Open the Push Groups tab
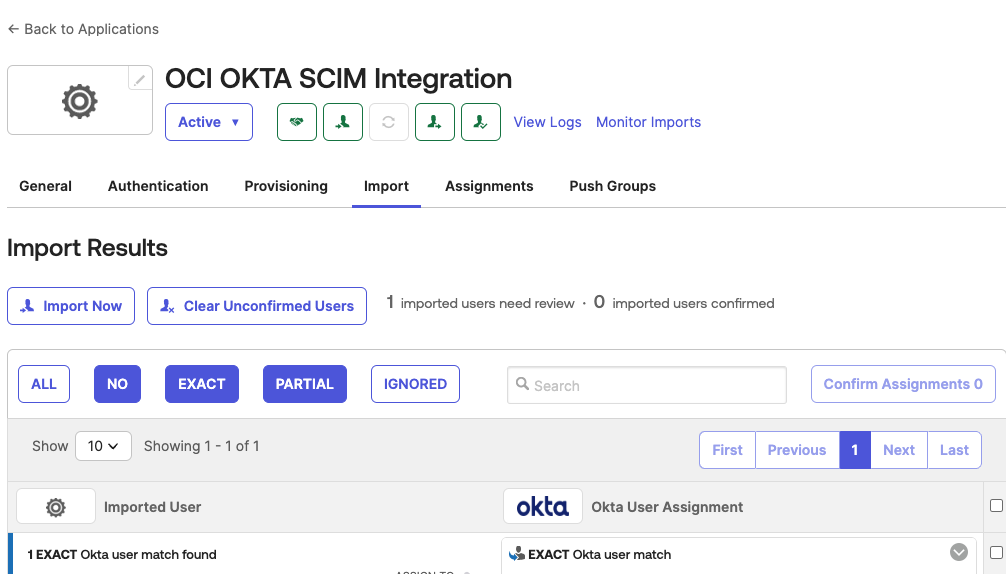Viewport: 1006px width, 574px height. (x=612, y=186)
